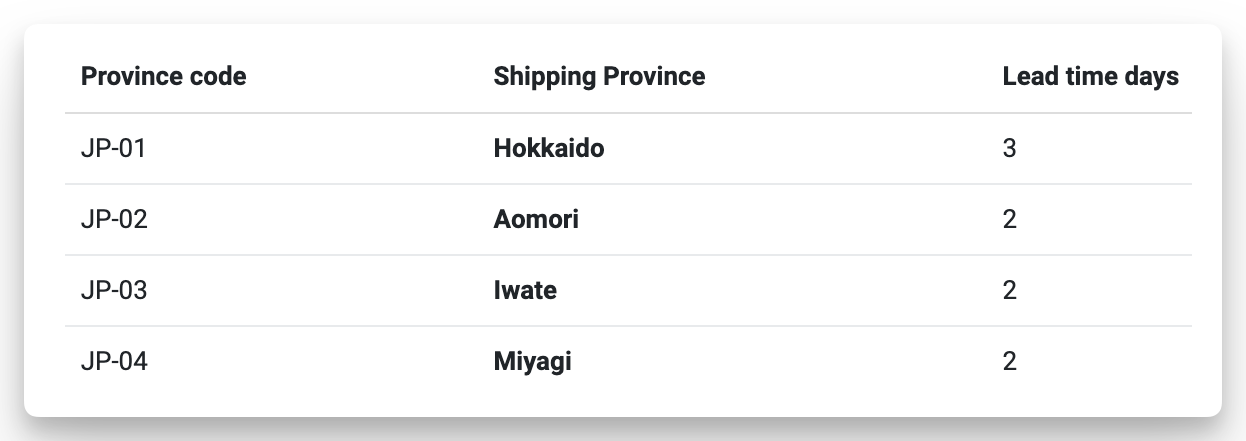Click Hokkaido's lead time value 3
This screenshot has height=441, width=1246.
1009,149
